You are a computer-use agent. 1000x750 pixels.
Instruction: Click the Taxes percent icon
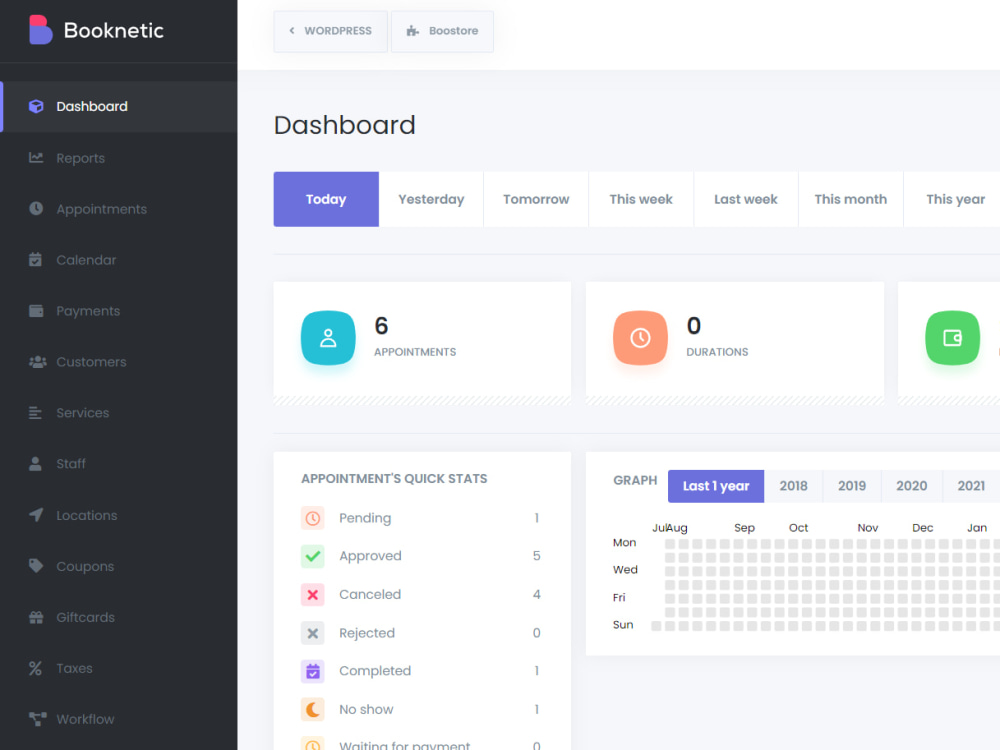pos(35,668)
